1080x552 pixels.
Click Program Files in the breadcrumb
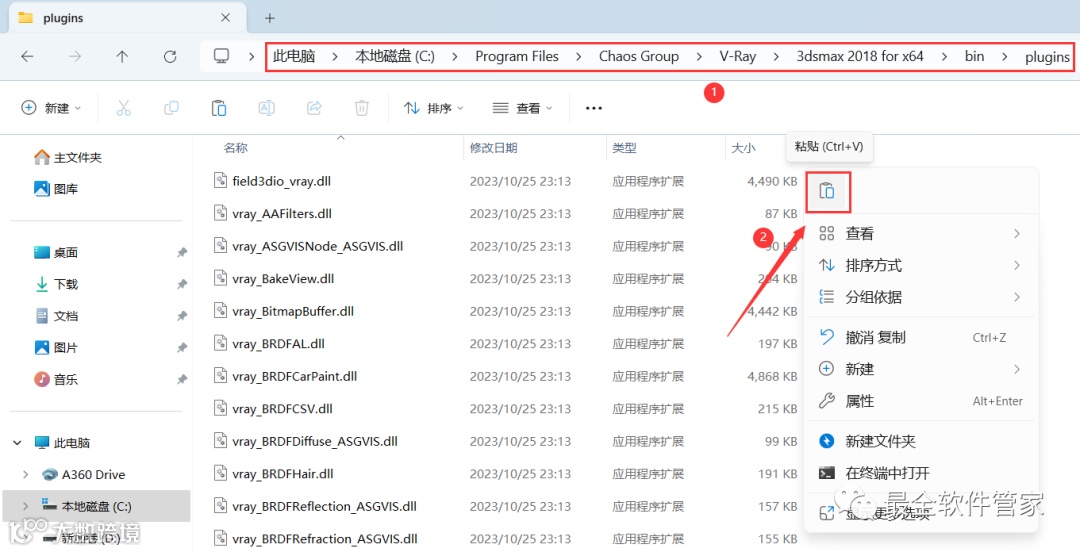[517, 57]
